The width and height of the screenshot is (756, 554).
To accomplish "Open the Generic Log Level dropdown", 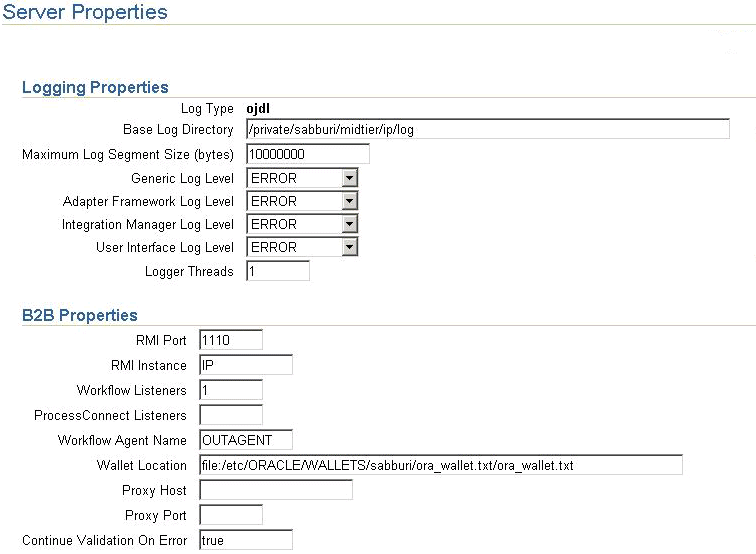I will (302, 178).
